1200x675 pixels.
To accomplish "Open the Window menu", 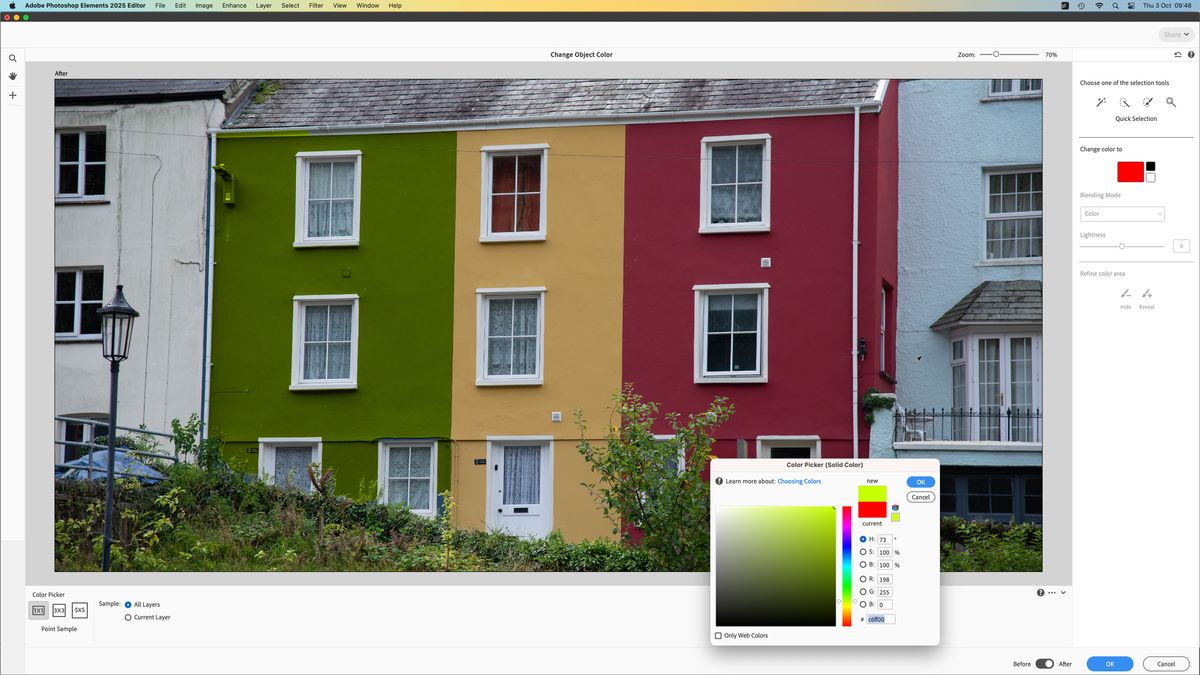I will pos(367,5).
